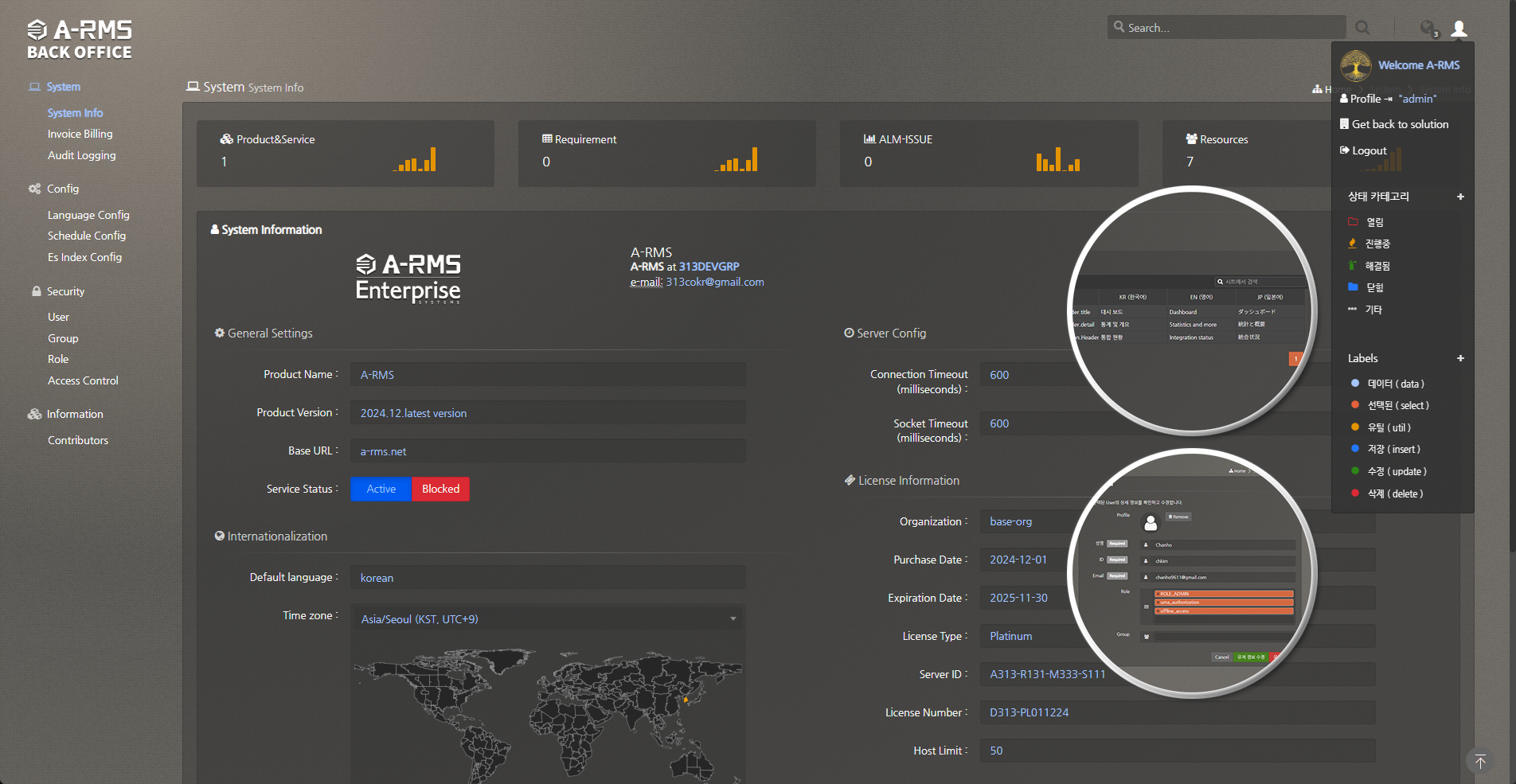Set Service Status to Active
The height and width of the screenshot is (784, 1516).
coord(381,489)
